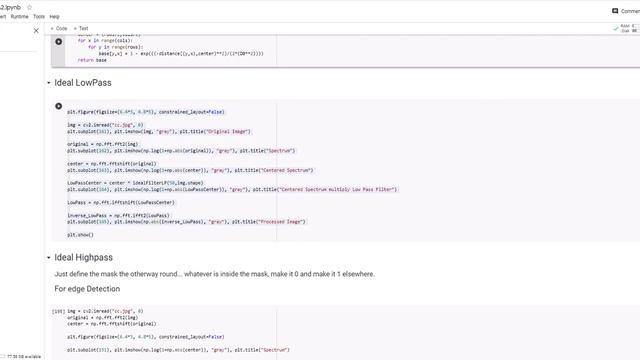The image size is (640, 360).
Task: Click the disk space available status text
Action: [24, 357]
